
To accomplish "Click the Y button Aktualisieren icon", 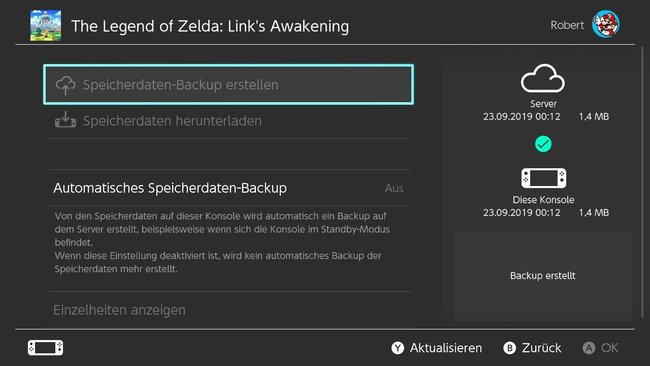I will coord(398,348).
